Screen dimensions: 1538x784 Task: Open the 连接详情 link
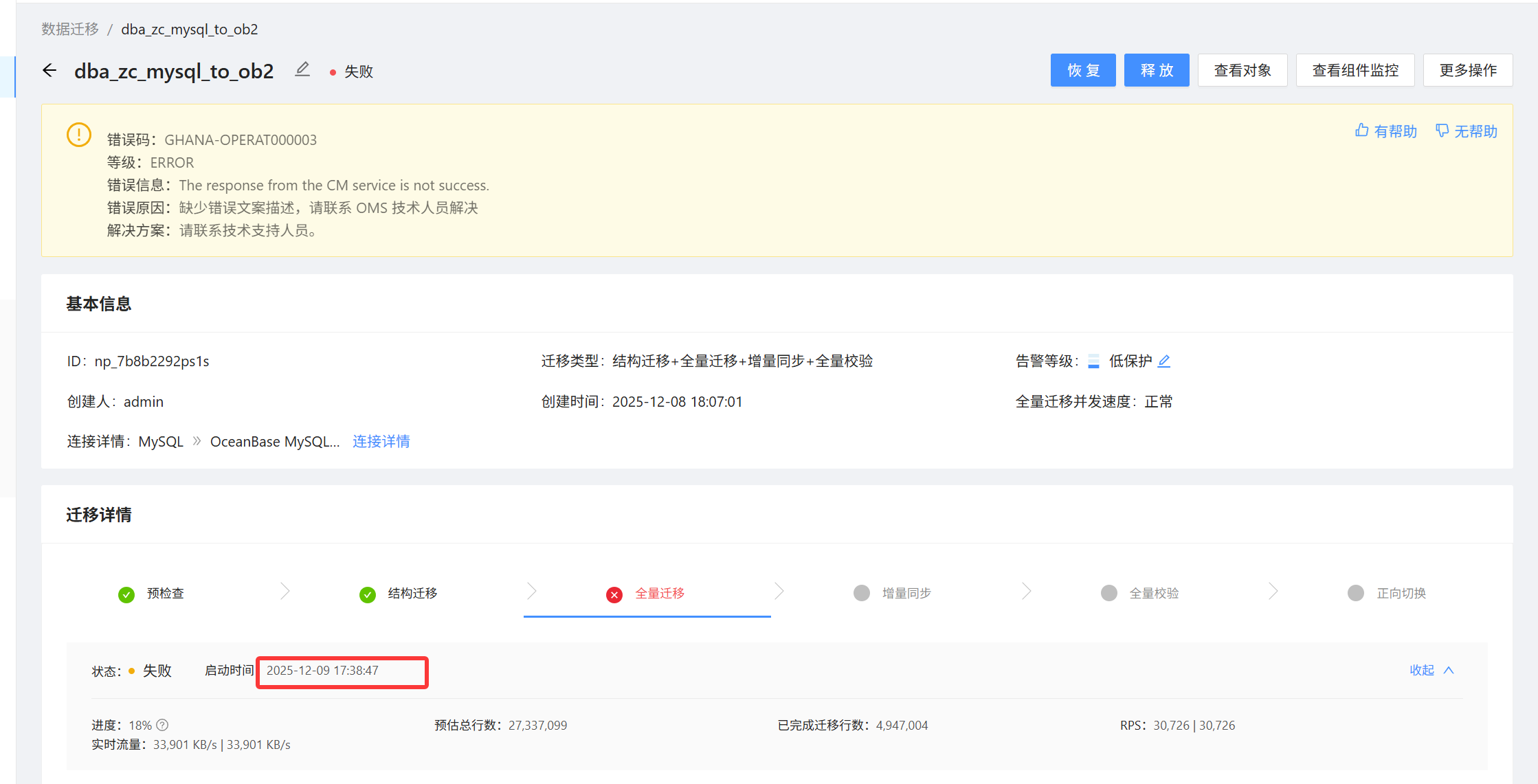click(x=381, y=442)
